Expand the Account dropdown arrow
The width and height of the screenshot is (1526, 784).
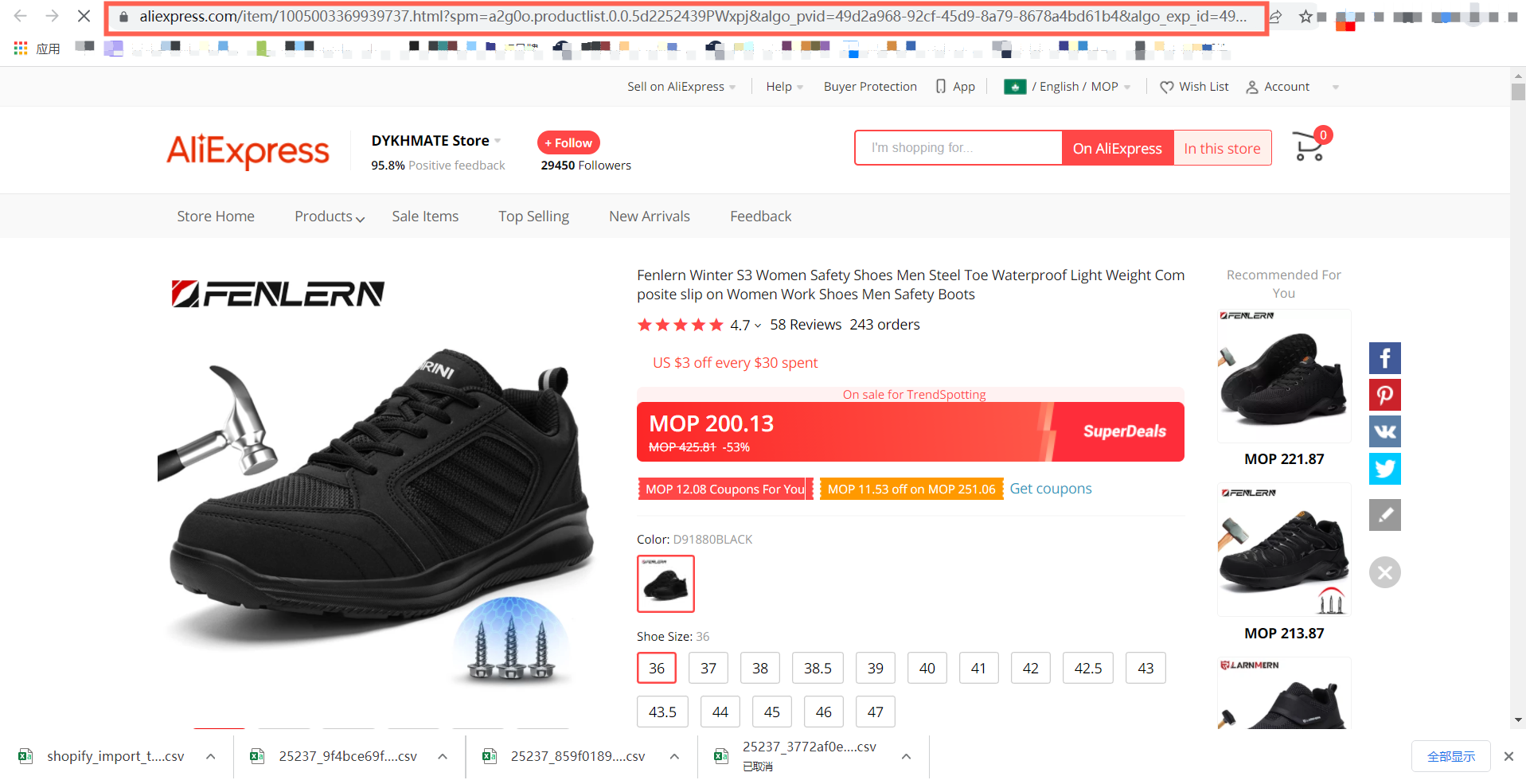coord(1336,87)
